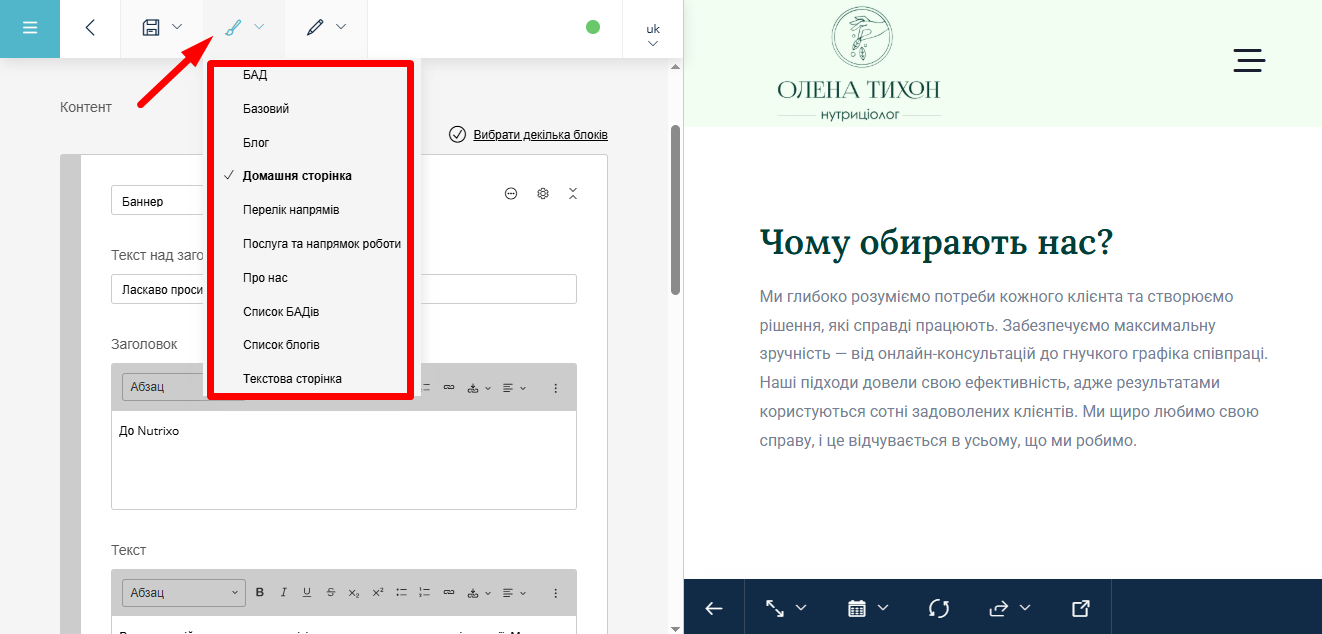The height and width of the screenshot is (634, 1322).
Task: Click the back chevron in top toolbar
Action: (x=90, y=28)
